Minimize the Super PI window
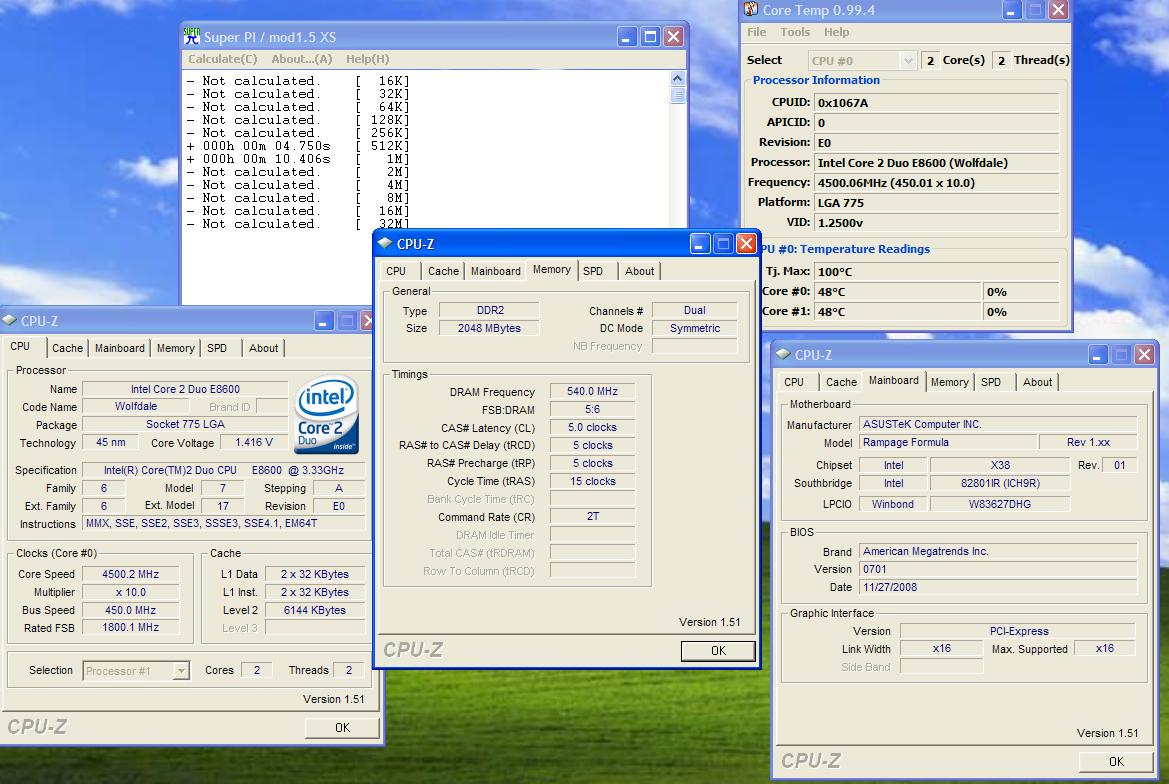The width and height of the screenshot is (1169, 784). click(x=626, y=37)
